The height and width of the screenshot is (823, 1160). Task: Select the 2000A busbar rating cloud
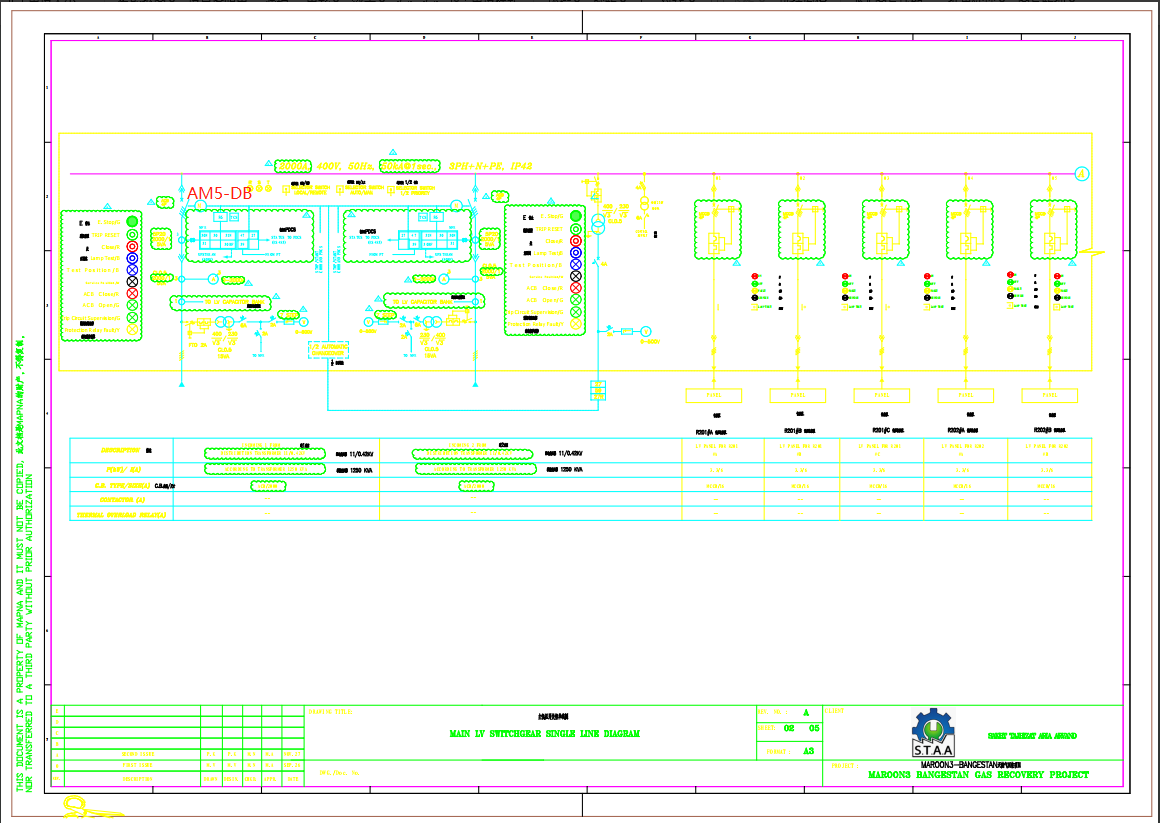point(293,167)
